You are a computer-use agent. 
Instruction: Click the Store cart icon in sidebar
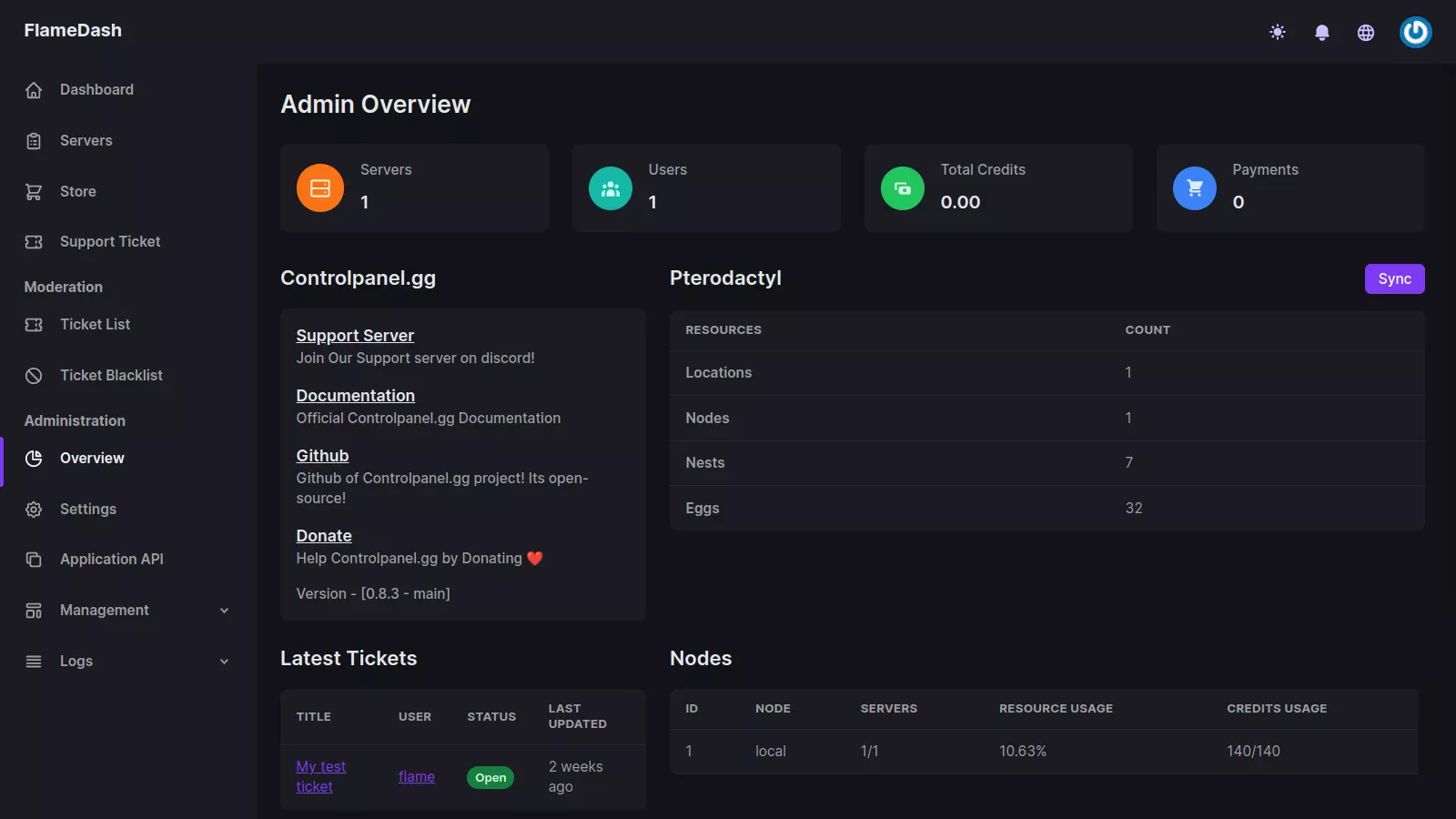pyautogui.click(x=34, y=192)
